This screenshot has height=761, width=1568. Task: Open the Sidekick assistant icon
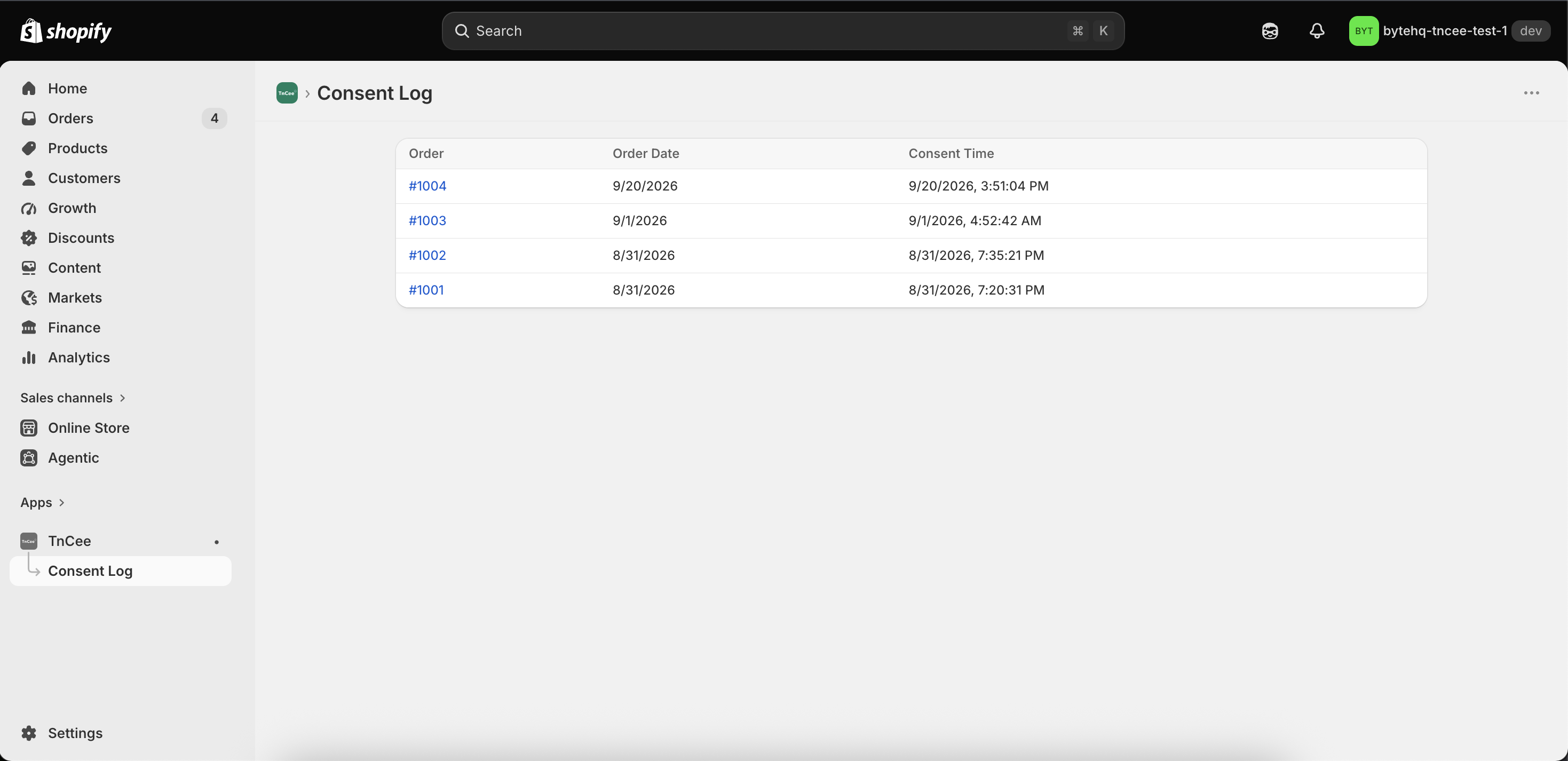pos(1270,30)
